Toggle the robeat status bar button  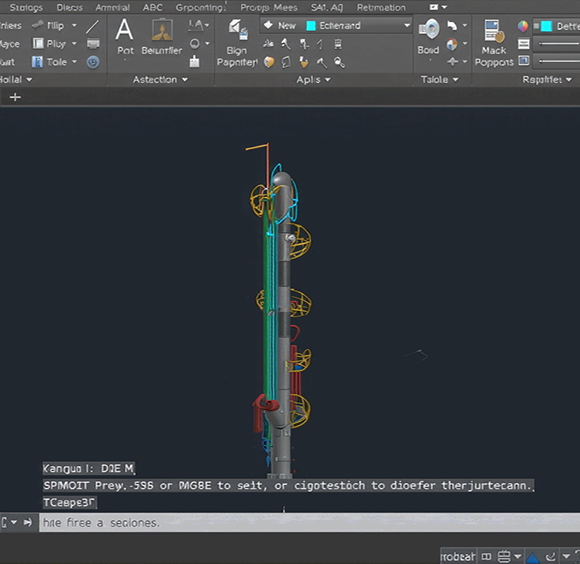click(x=458, y=556)
